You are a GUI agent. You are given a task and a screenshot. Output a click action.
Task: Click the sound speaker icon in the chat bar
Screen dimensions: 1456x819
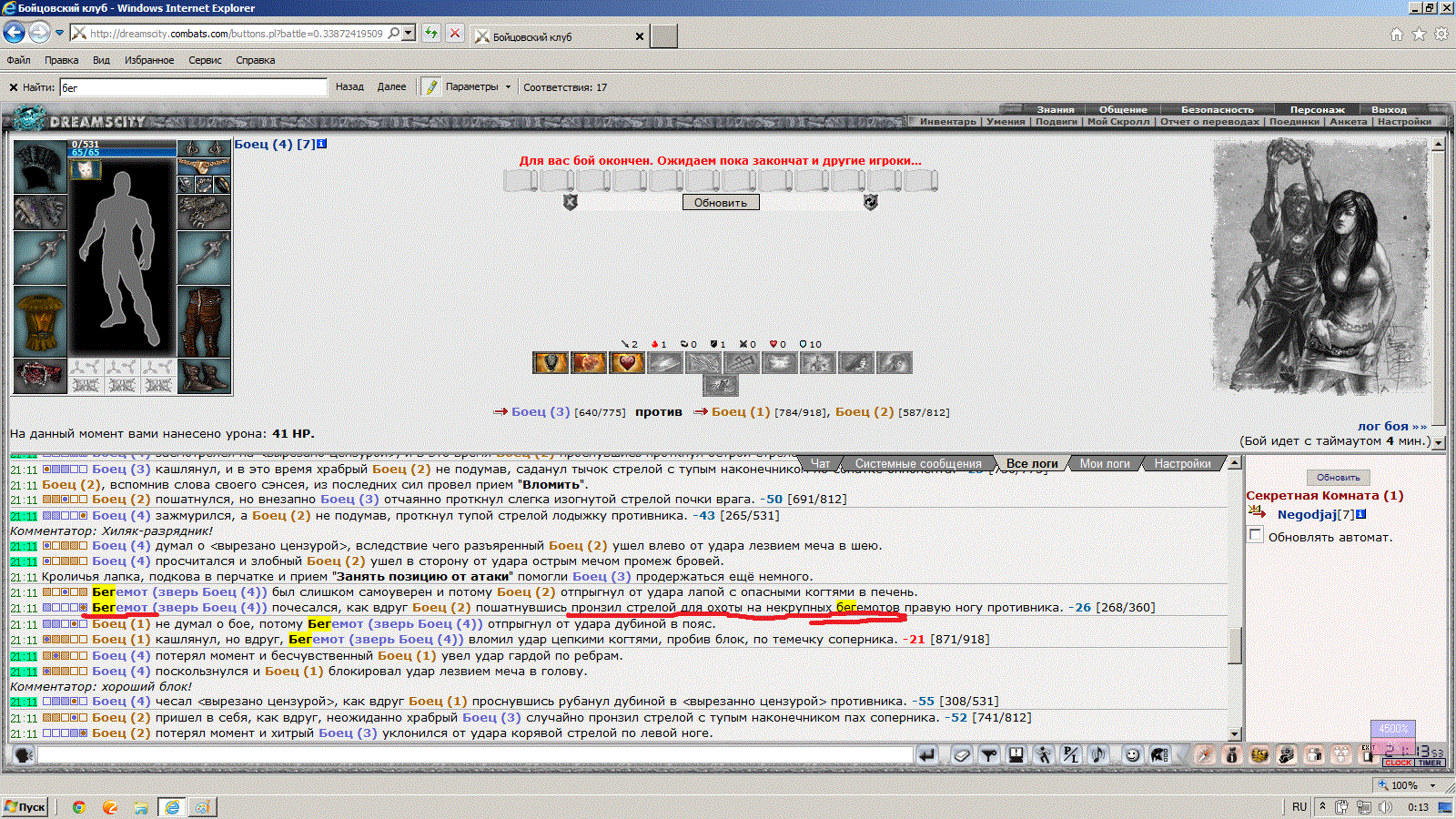pos(1099,754)
